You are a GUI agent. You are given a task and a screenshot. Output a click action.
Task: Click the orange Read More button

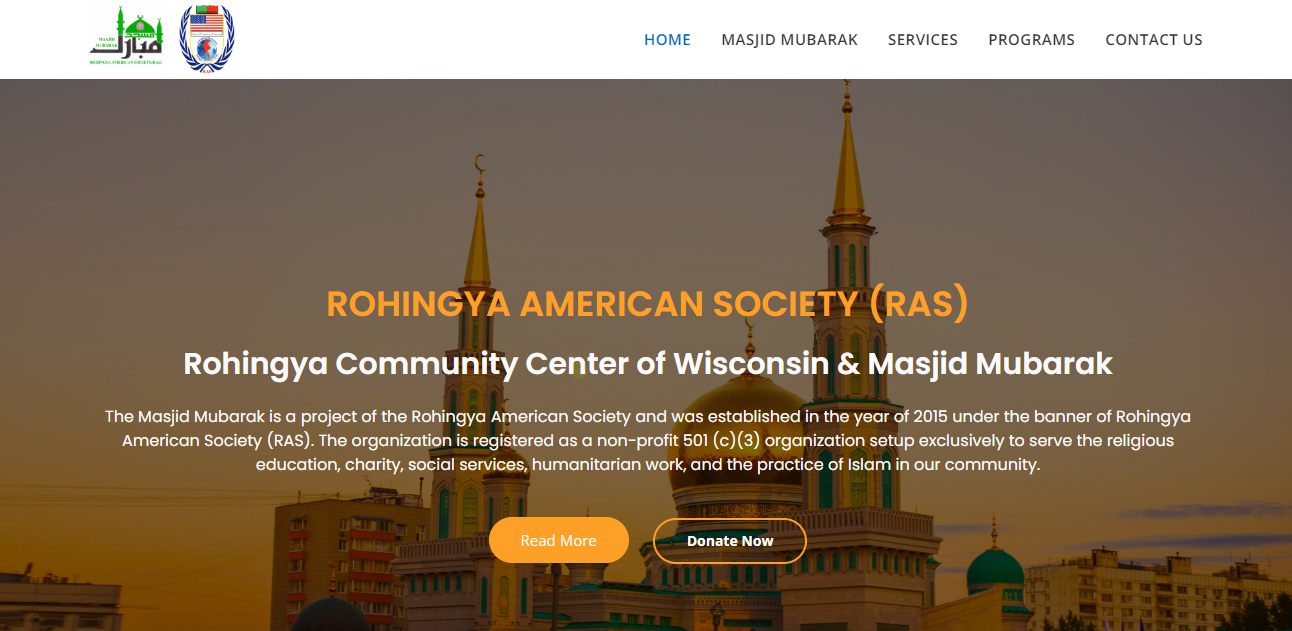coord(559,540)
